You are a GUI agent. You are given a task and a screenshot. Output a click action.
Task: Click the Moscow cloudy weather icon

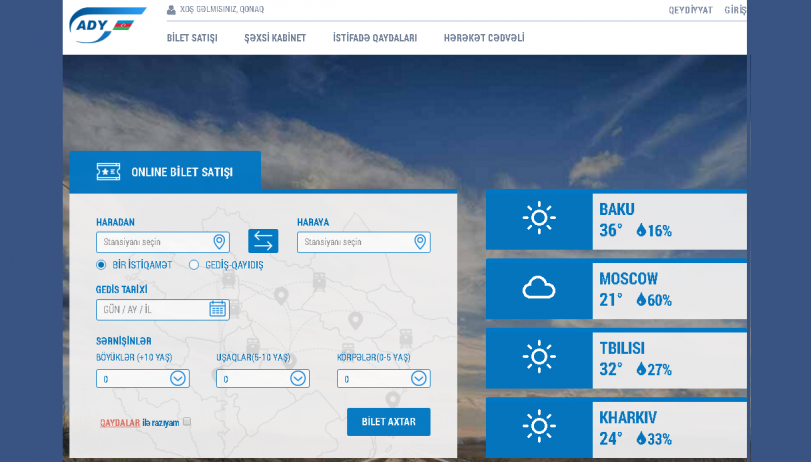[x=539, y=288]
